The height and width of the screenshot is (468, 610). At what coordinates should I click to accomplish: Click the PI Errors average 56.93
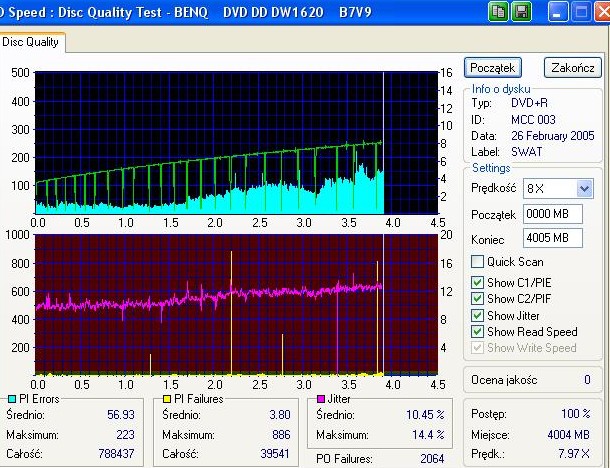121,415
